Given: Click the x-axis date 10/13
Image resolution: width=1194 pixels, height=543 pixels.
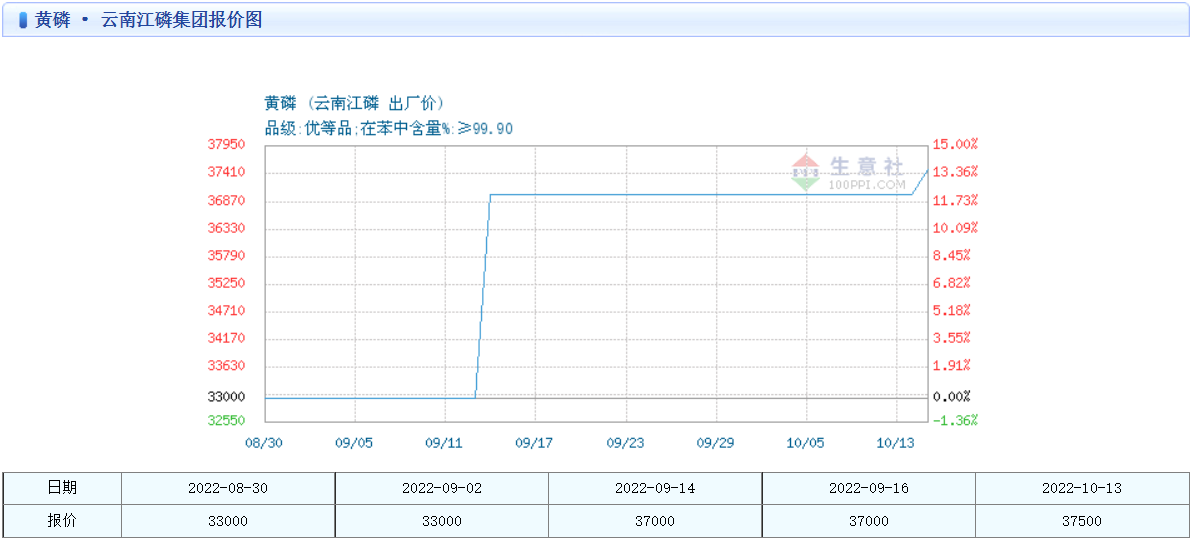Looking at the screenshot, I should coord(896,443).
